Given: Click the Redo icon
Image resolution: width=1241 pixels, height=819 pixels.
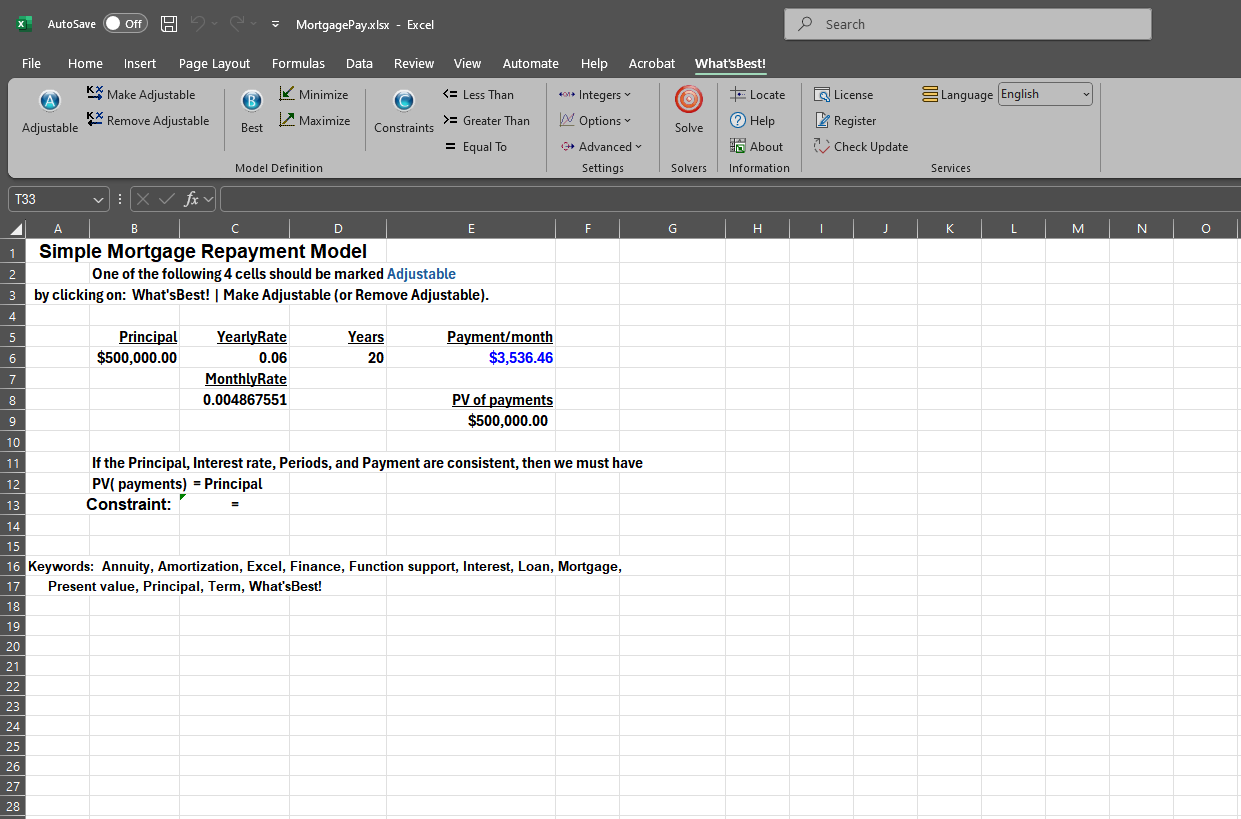Looking at the screenshot, I should [238, 24].
